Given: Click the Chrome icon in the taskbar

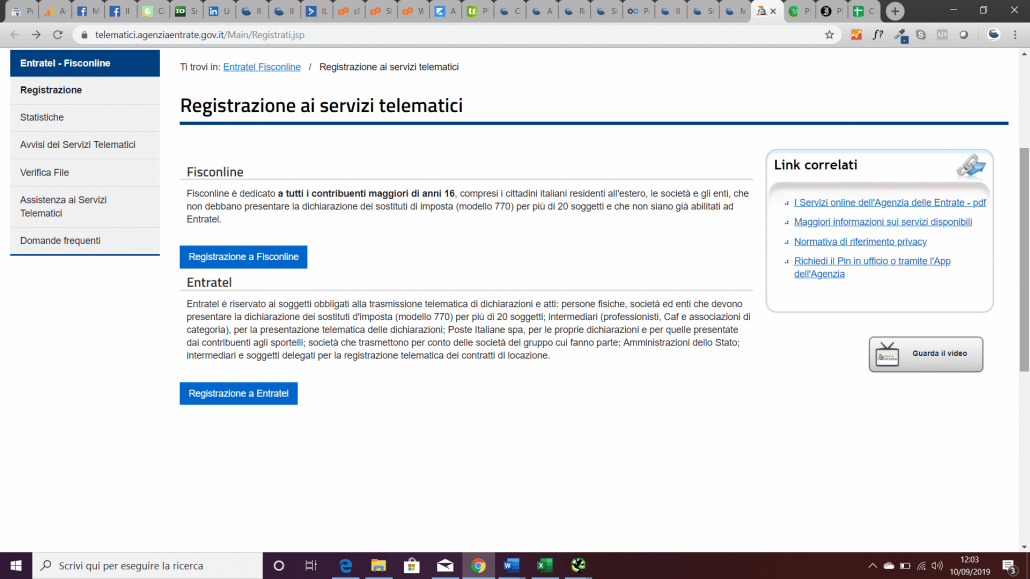Looking at the screenshot, I should (x=478, y=565).
